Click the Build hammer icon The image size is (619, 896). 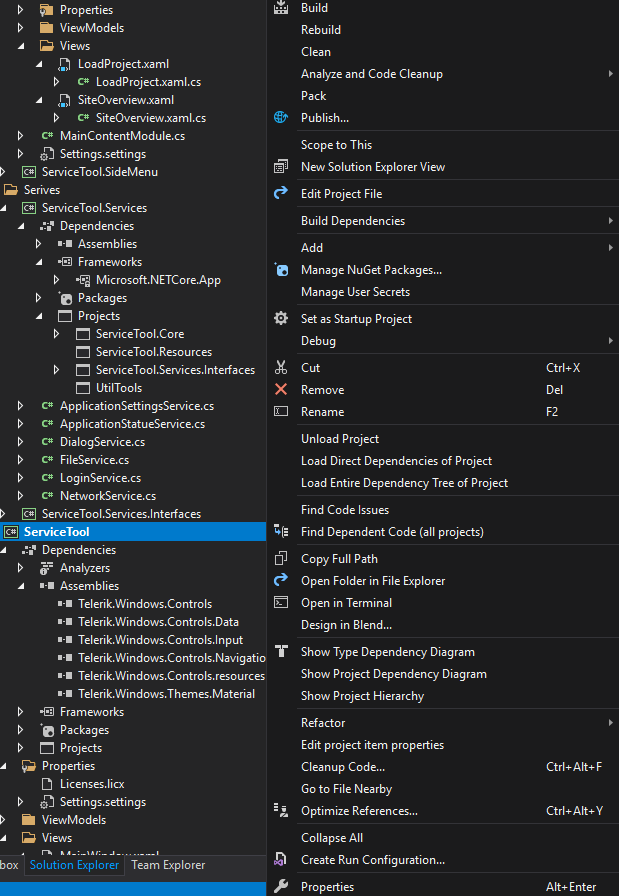[281, 7]
